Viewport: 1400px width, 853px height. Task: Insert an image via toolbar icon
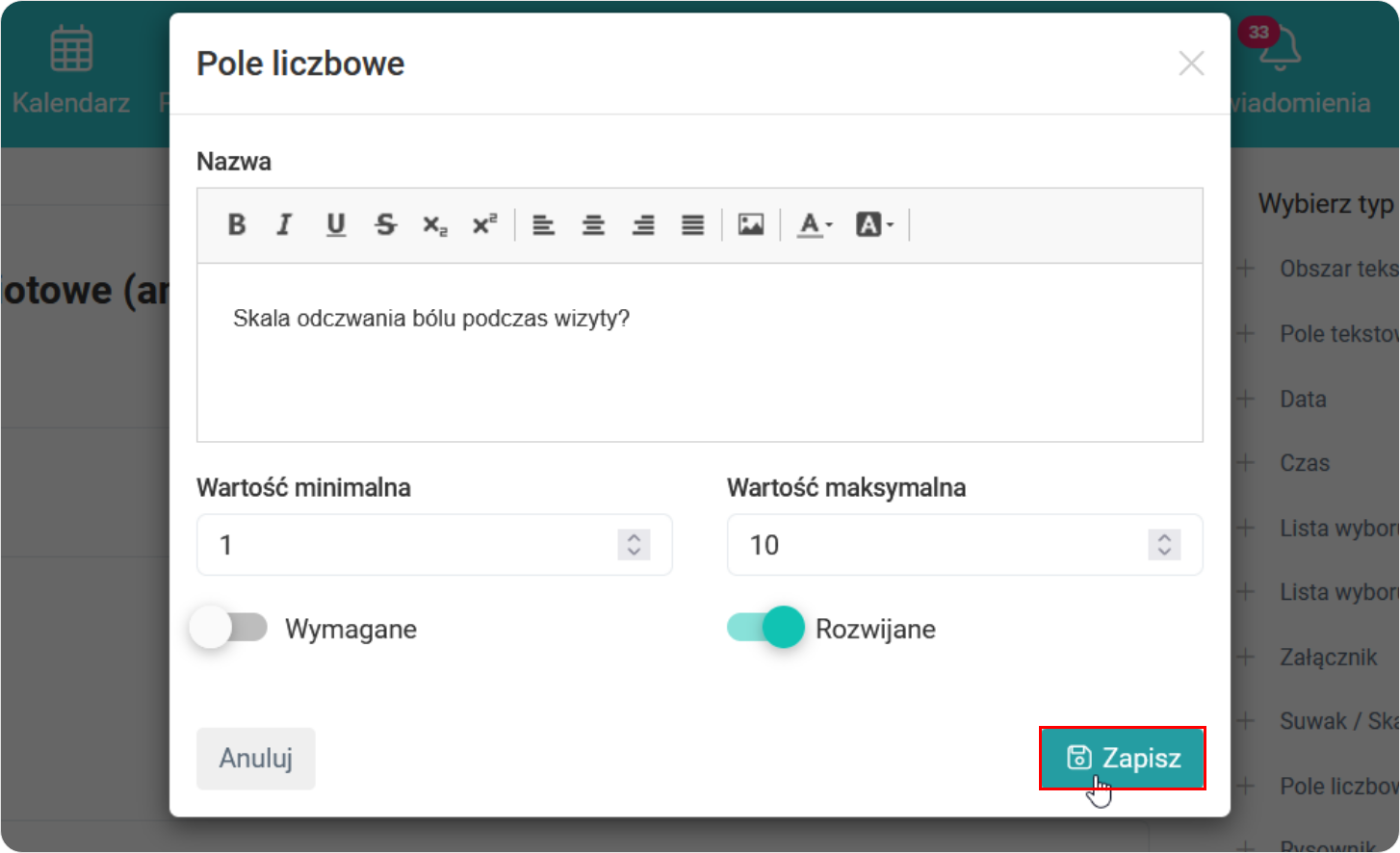pyautogui.click(x=751, y=224)
